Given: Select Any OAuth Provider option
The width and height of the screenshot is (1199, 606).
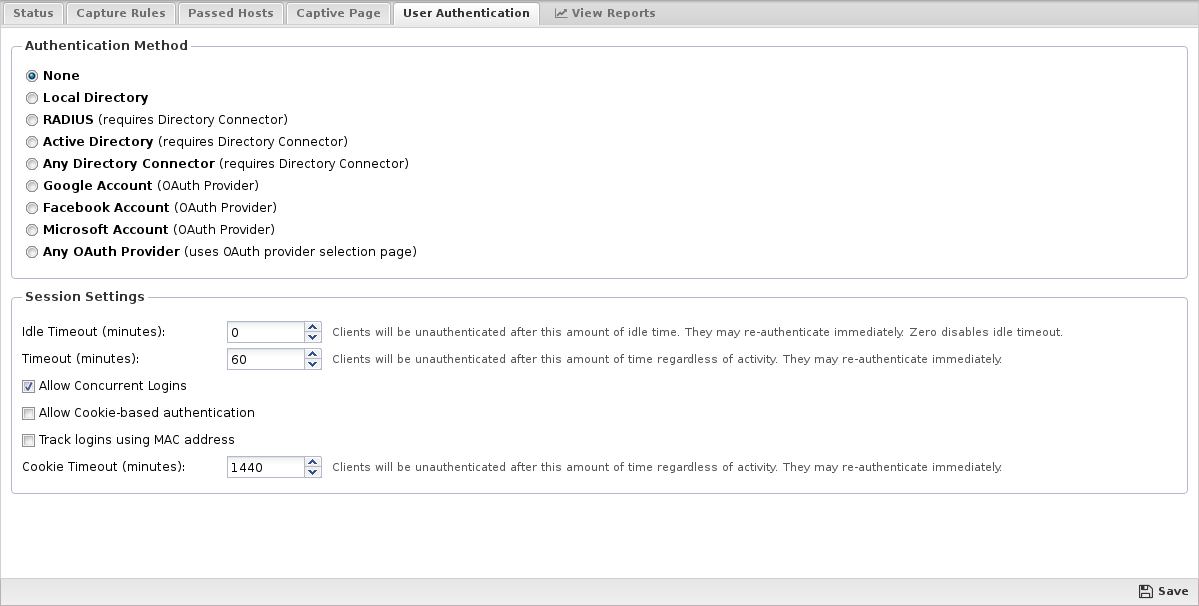Looking at the screenshot, I should point(31,252).
